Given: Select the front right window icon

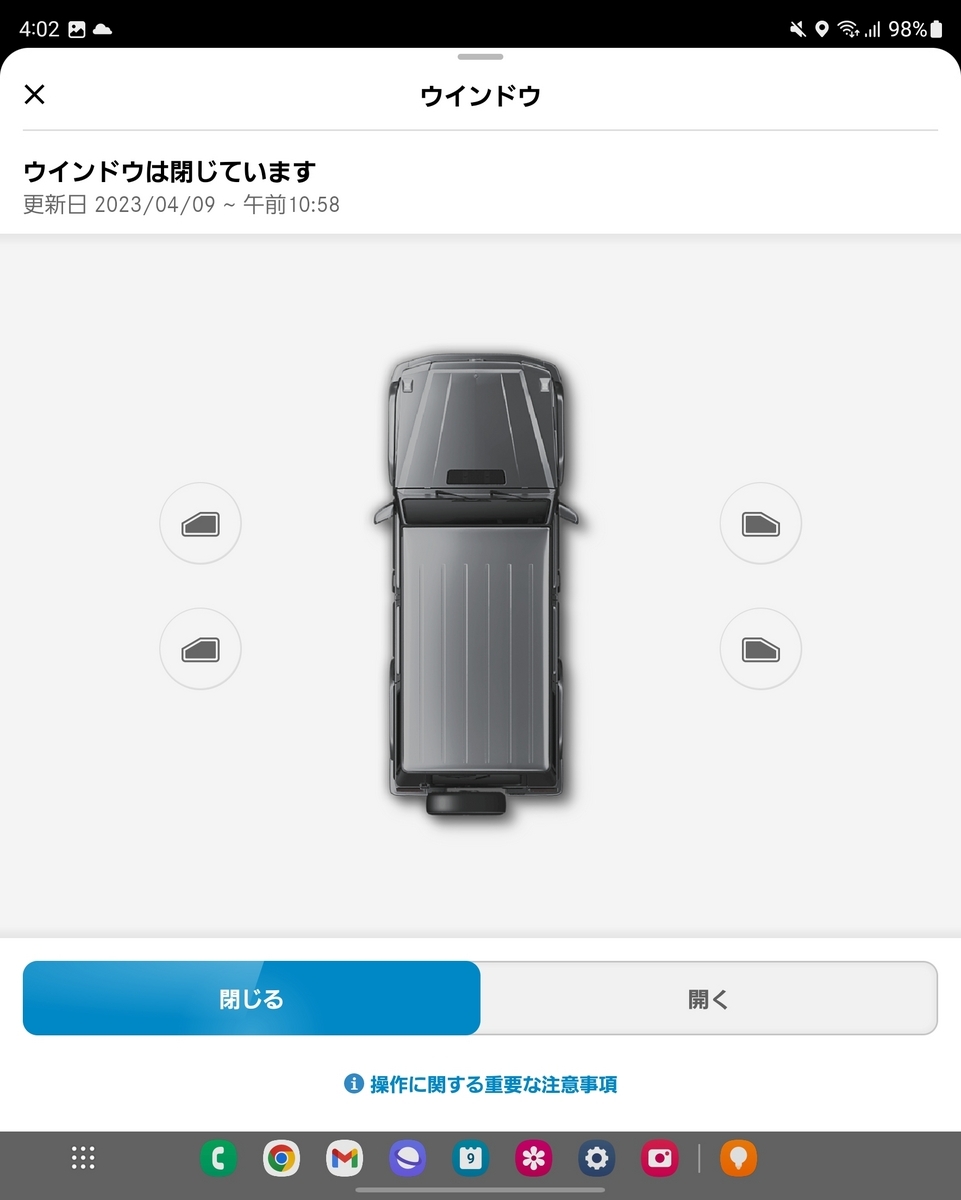Looking at the screenshot, I should (x=761, y=524).
